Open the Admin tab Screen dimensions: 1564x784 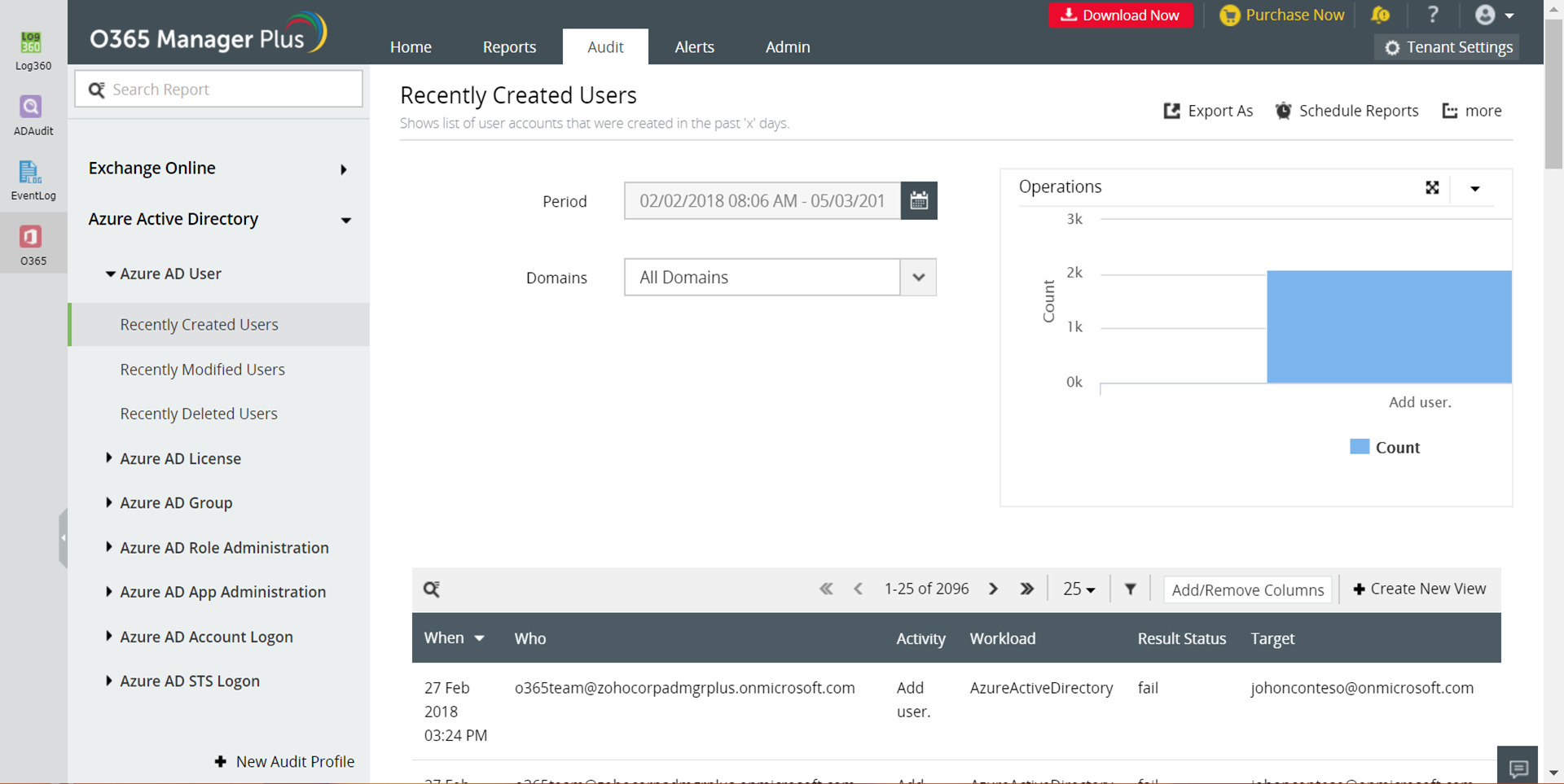pos(788,47)
